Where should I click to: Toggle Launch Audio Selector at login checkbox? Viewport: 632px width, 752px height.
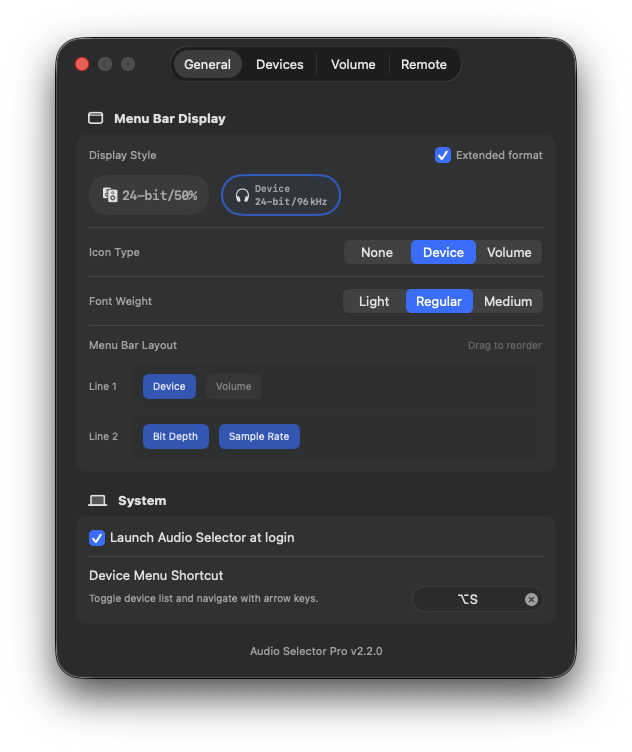pos(97,538)
